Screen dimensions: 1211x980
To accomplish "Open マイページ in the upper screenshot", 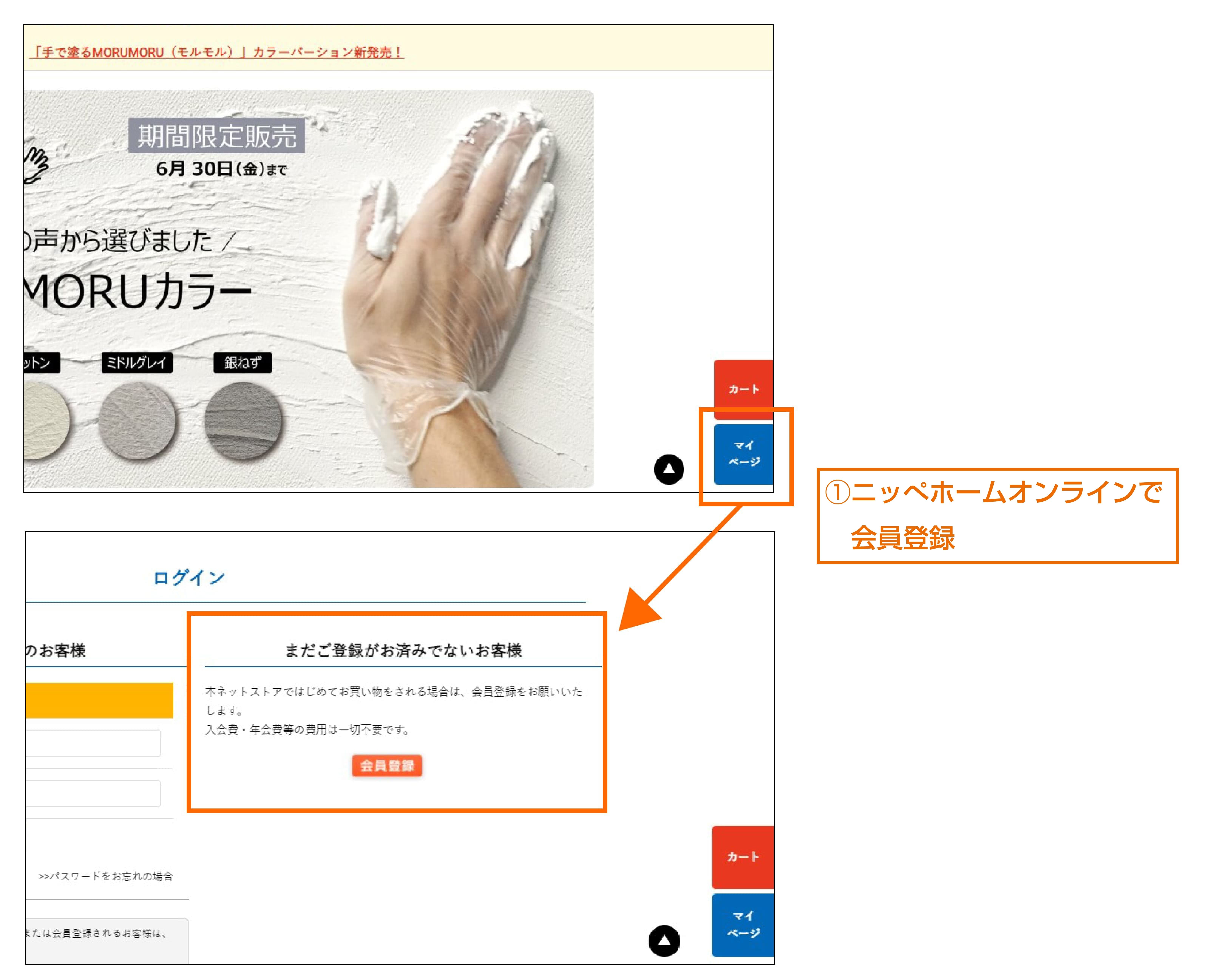I will pyautogui.click(x=743, y=454).
